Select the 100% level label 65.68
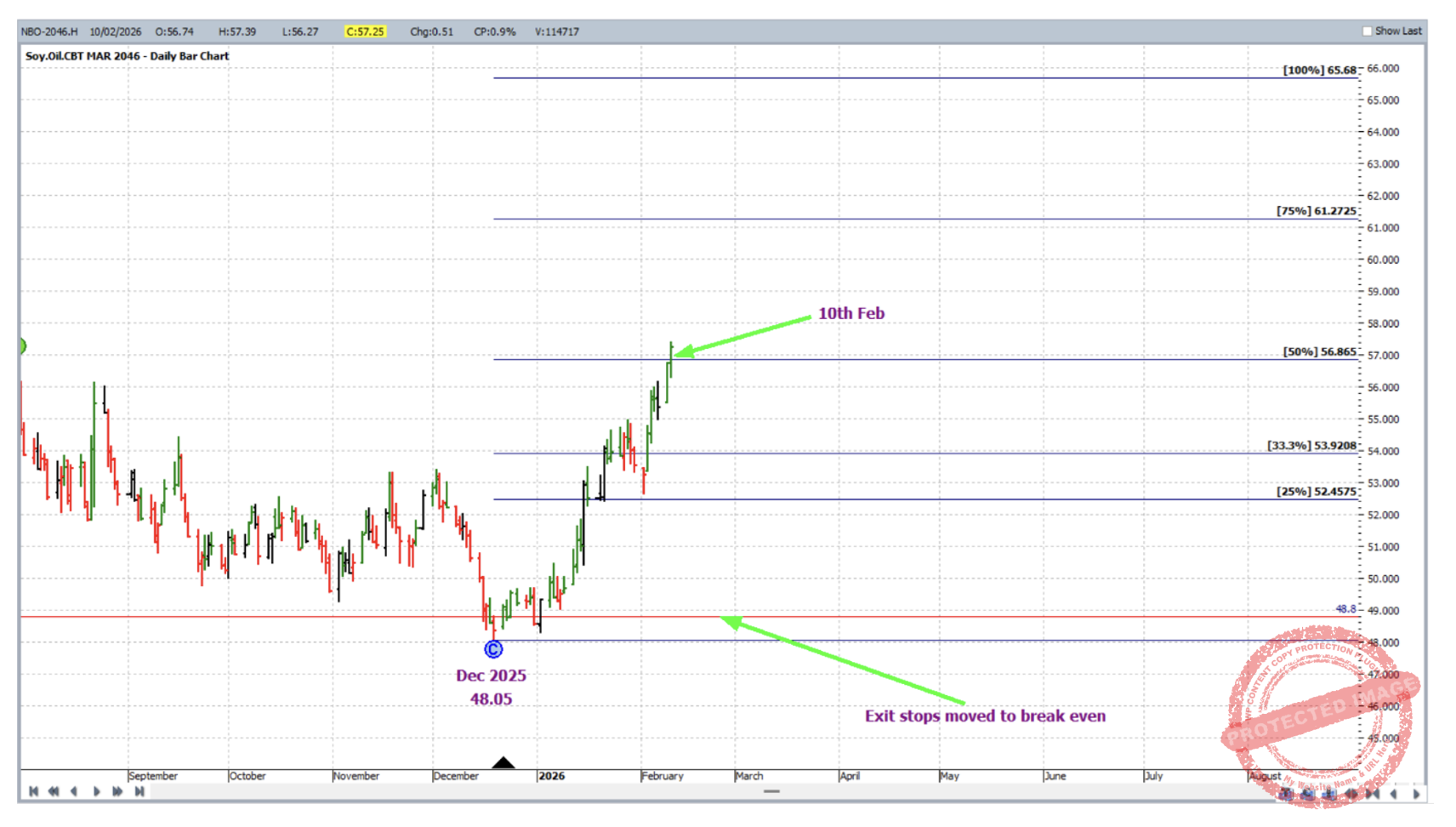1456x827 pixels. click(x=1319, y=70)
